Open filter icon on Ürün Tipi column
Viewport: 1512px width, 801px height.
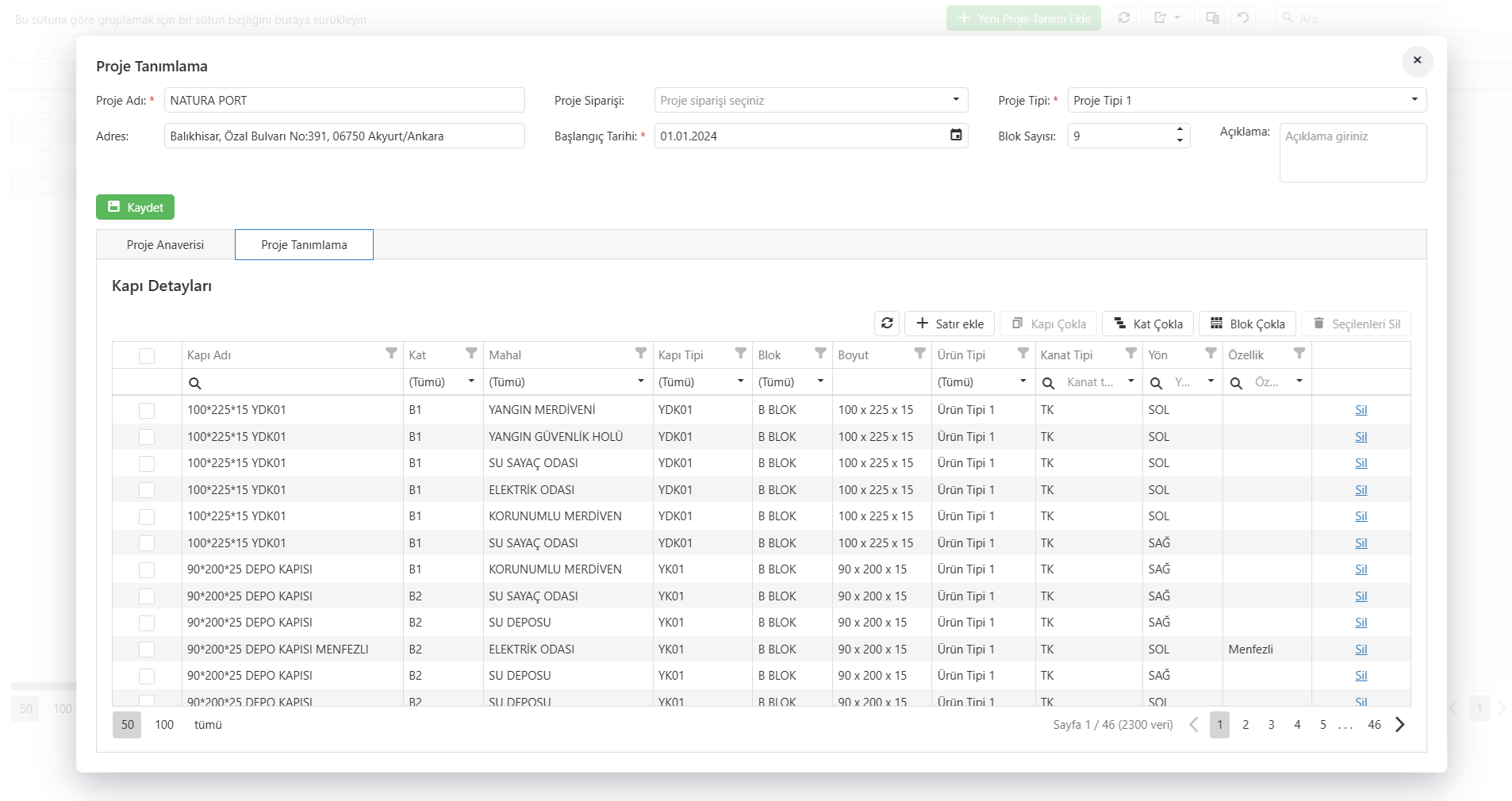point(1023,354)
